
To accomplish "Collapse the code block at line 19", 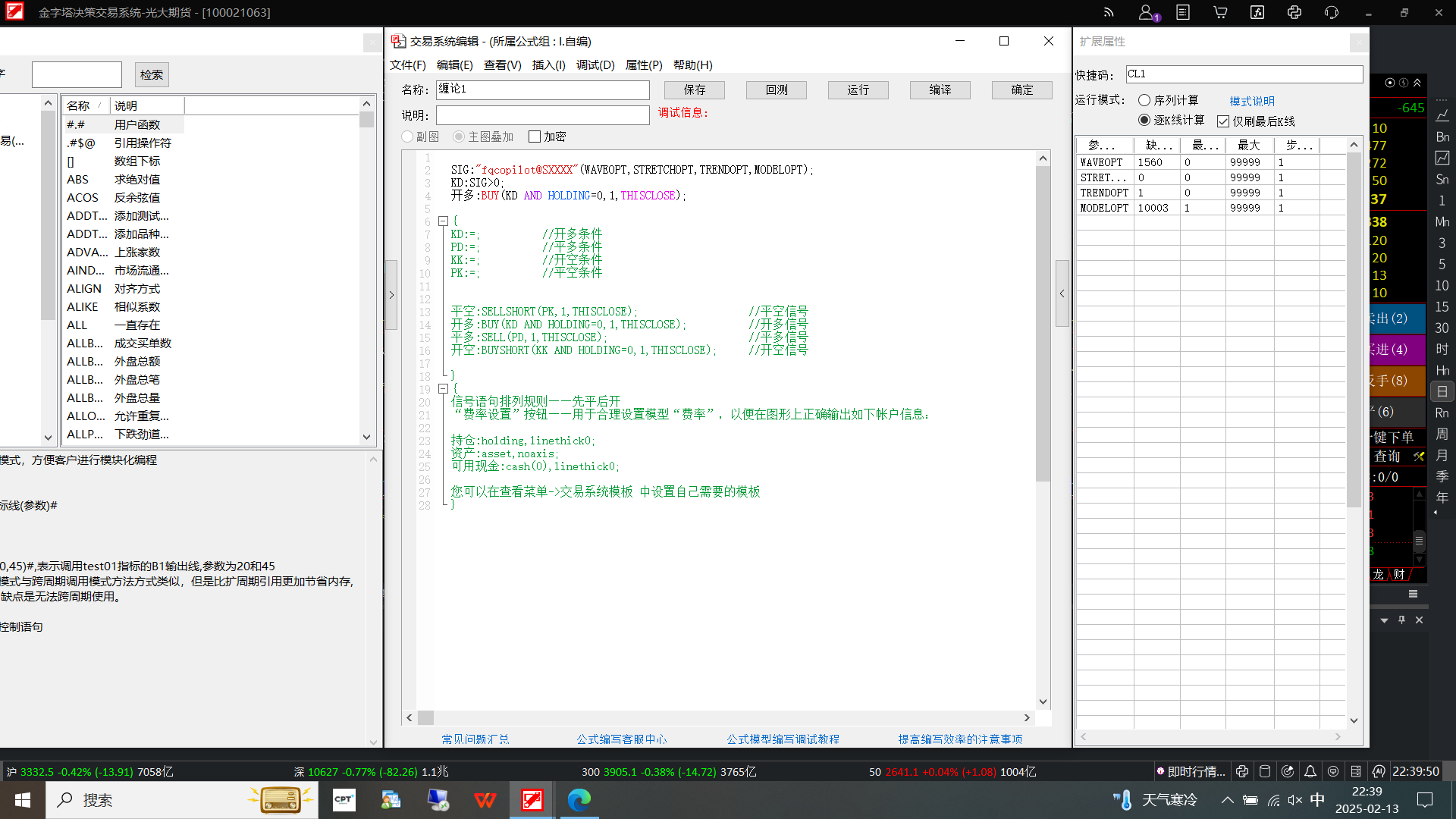I will [443, 388].
